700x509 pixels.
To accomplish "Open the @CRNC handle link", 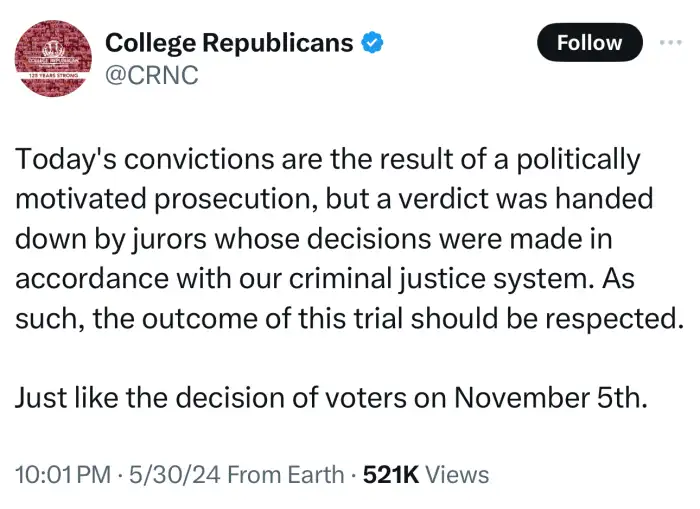I will coord(151,75).
